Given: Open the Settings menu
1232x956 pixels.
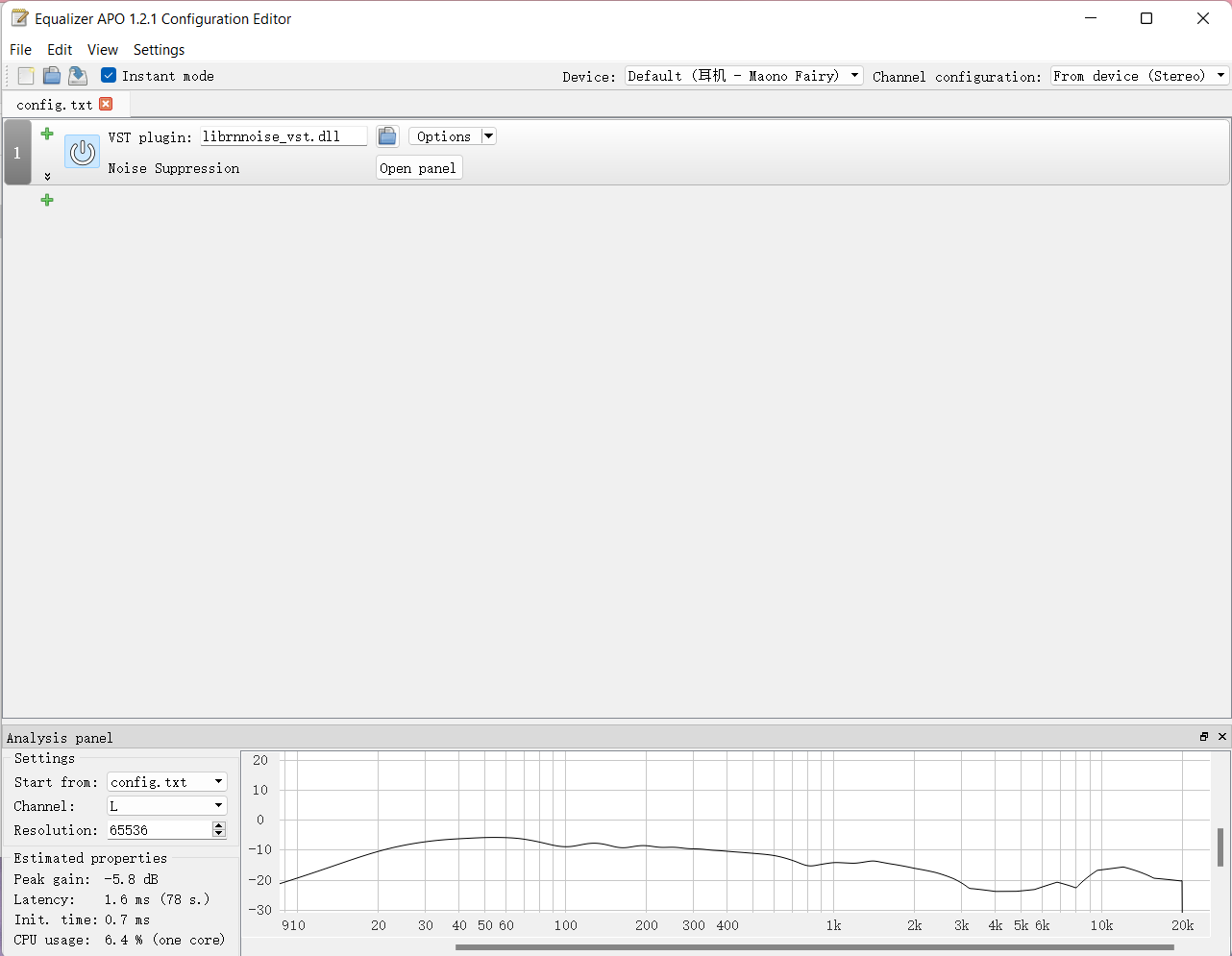Looking at the screenshot, I should tap(159, 50).
